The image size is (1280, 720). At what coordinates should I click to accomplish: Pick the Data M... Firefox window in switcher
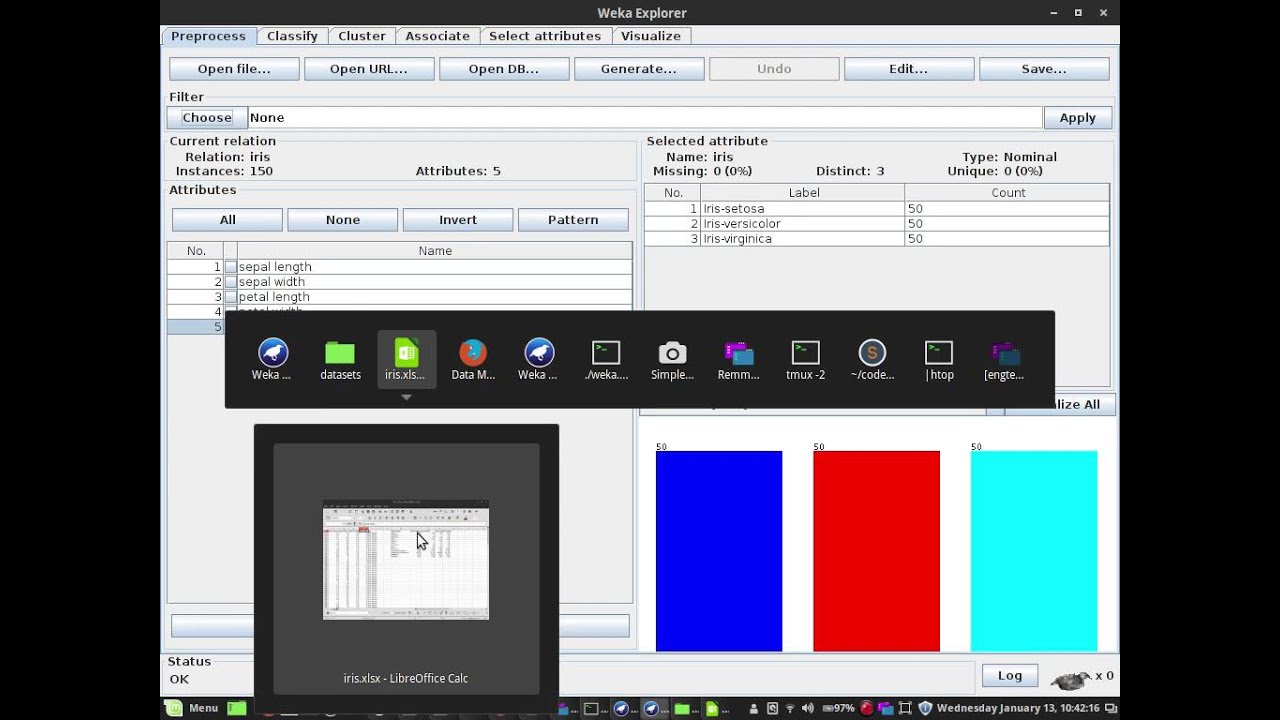[x=473, y=360]
